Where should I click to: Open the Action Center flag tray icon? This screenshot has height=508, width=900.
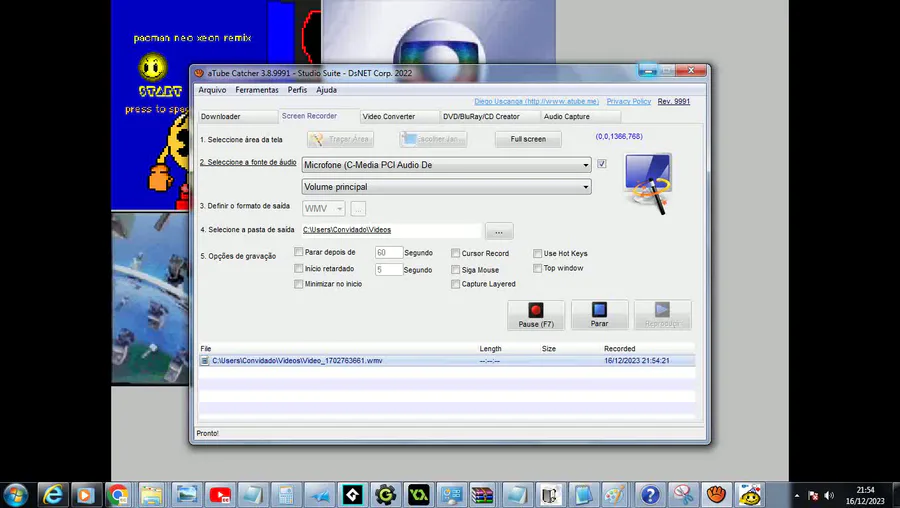[813, 495]
